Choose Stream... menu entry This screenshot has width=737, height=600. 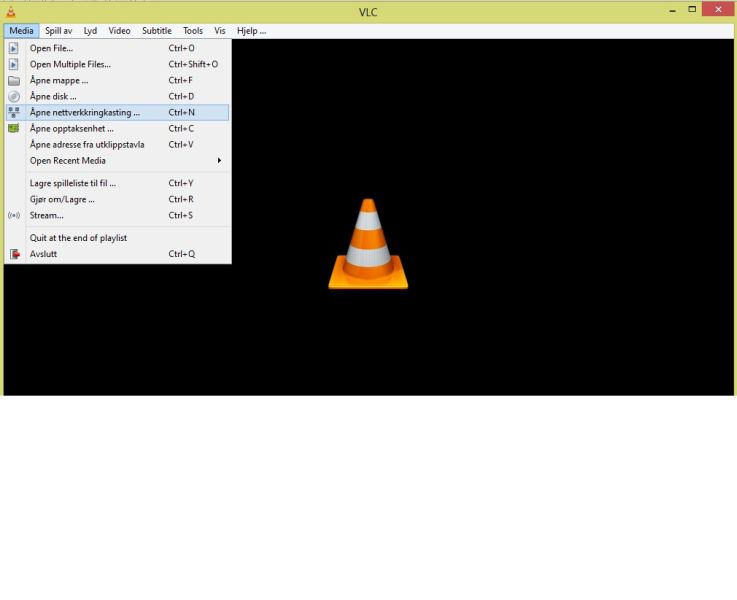(118, 215)
